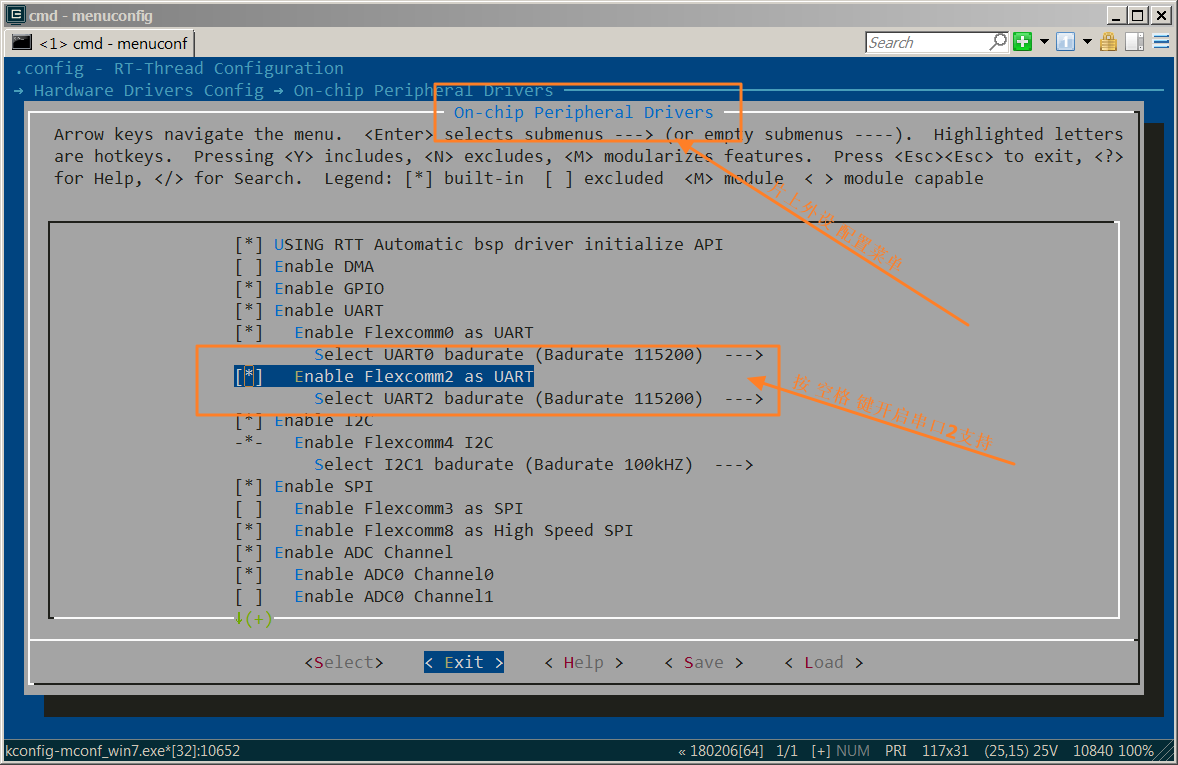Click the scroll panel icon beside padlock
The image size is (1178, 765).
tap(1134, 42)
